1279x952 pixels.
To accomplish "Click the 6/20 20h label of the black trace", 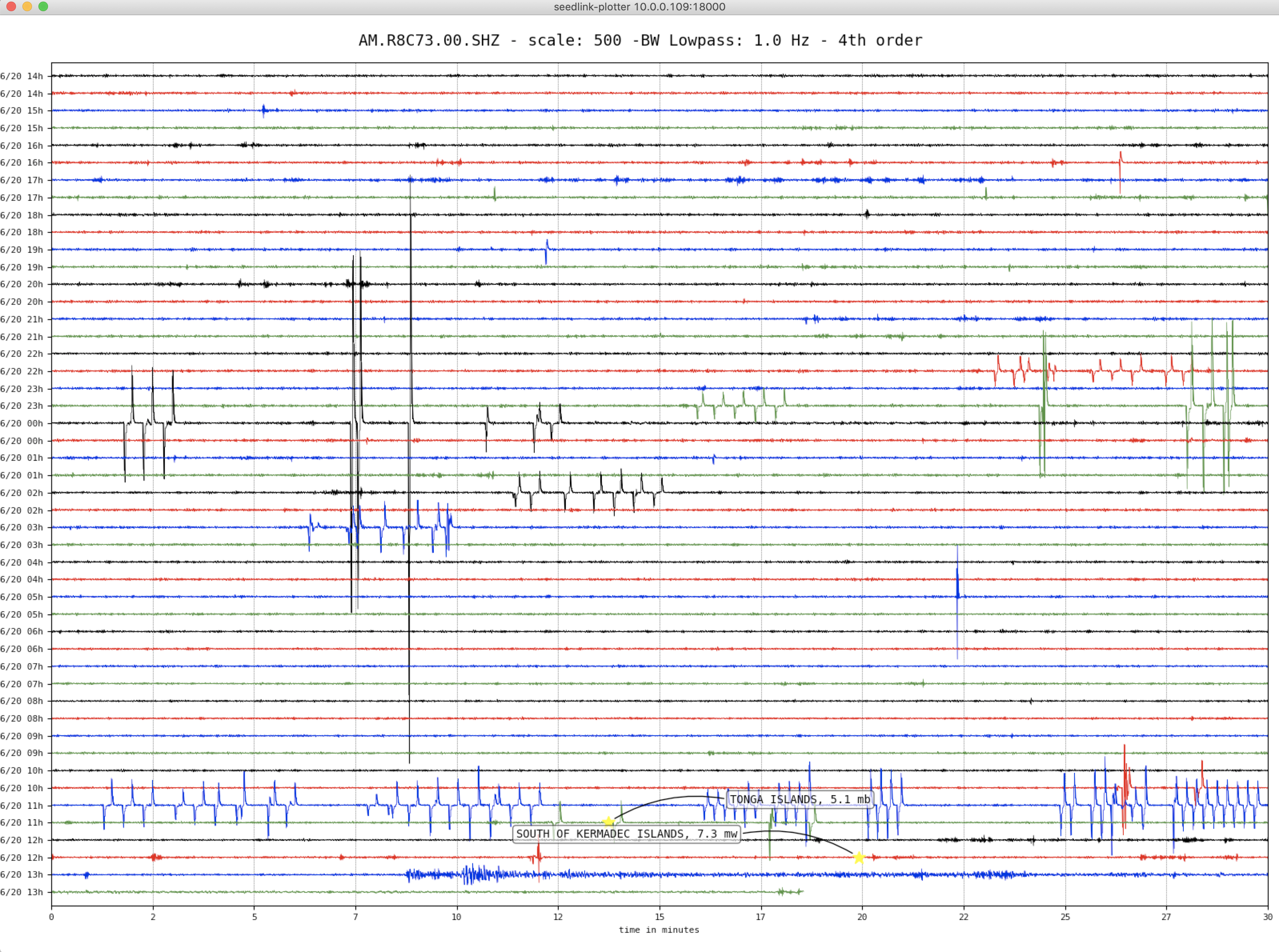I will click(22, 284).
